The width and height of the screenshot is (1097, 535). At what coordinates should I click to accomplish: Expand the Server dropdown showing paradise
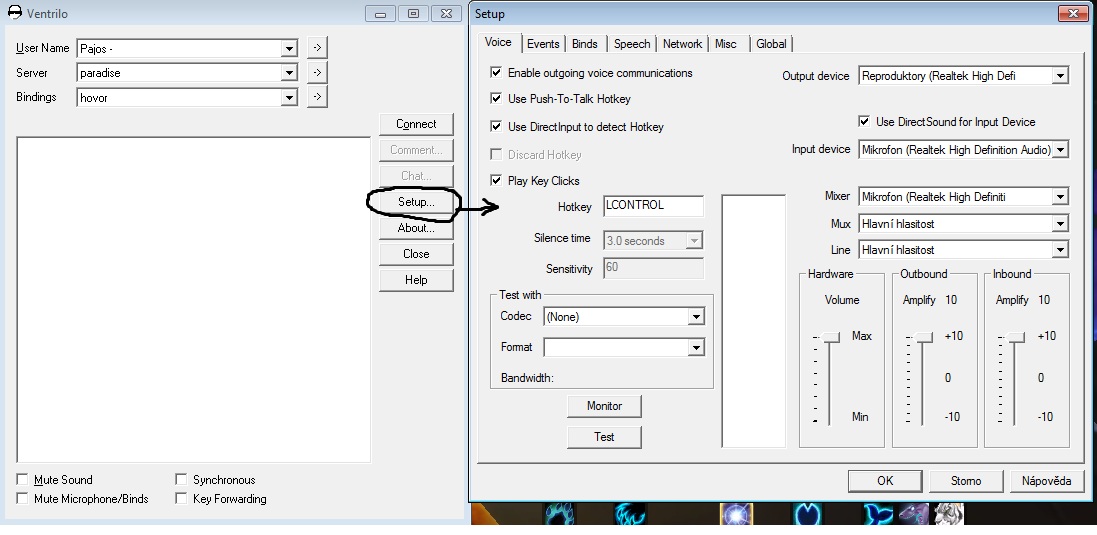click(x=289, y=73)
